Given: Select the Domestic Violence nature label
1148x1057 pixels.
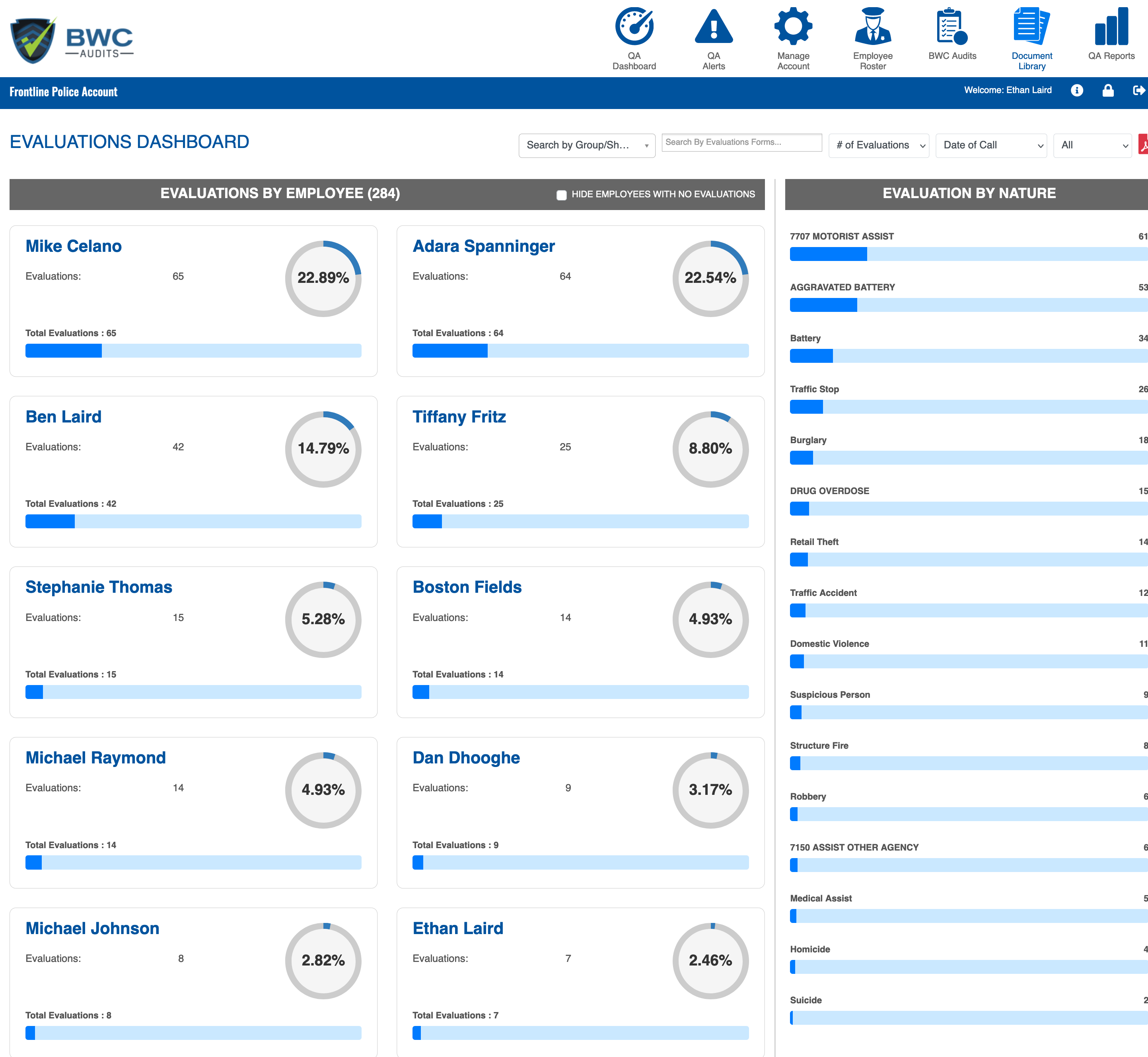Looking at the screenshot, I should coord(829,643).
